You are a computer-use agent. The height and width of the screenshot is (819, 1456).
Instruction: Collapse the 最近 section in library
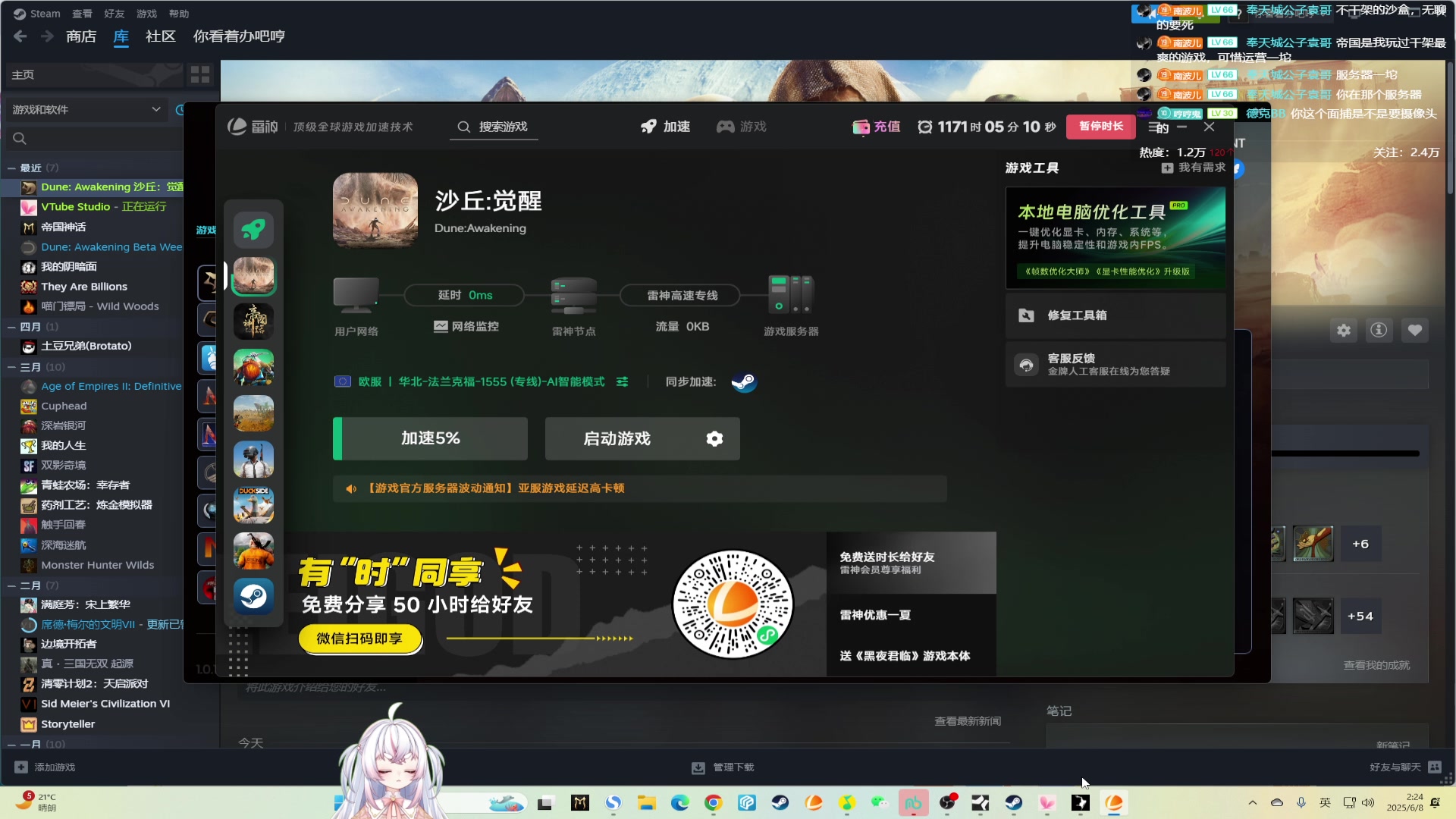click(11, 168)
